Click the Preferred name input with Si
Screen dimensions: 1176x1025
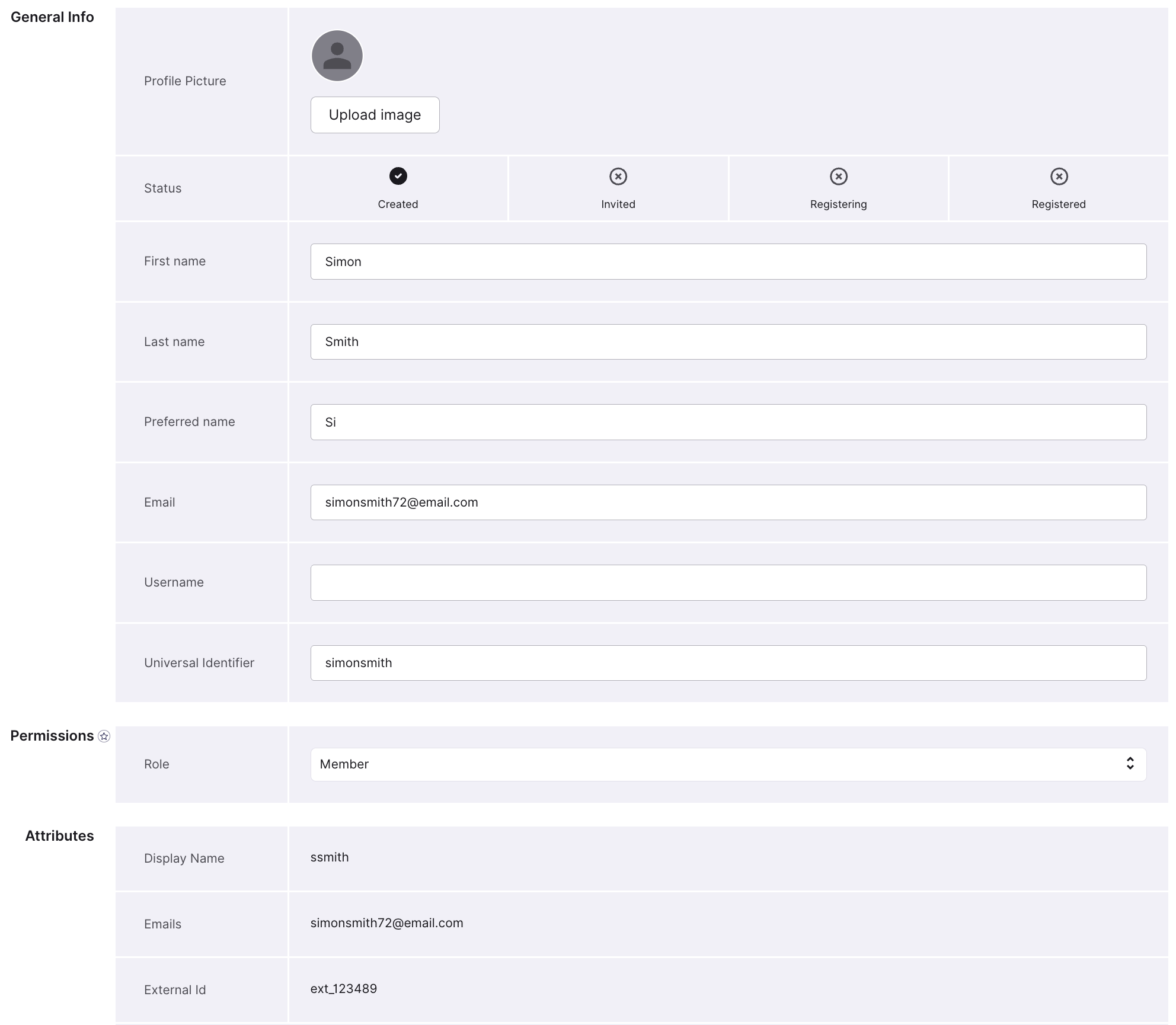(728, 422)
